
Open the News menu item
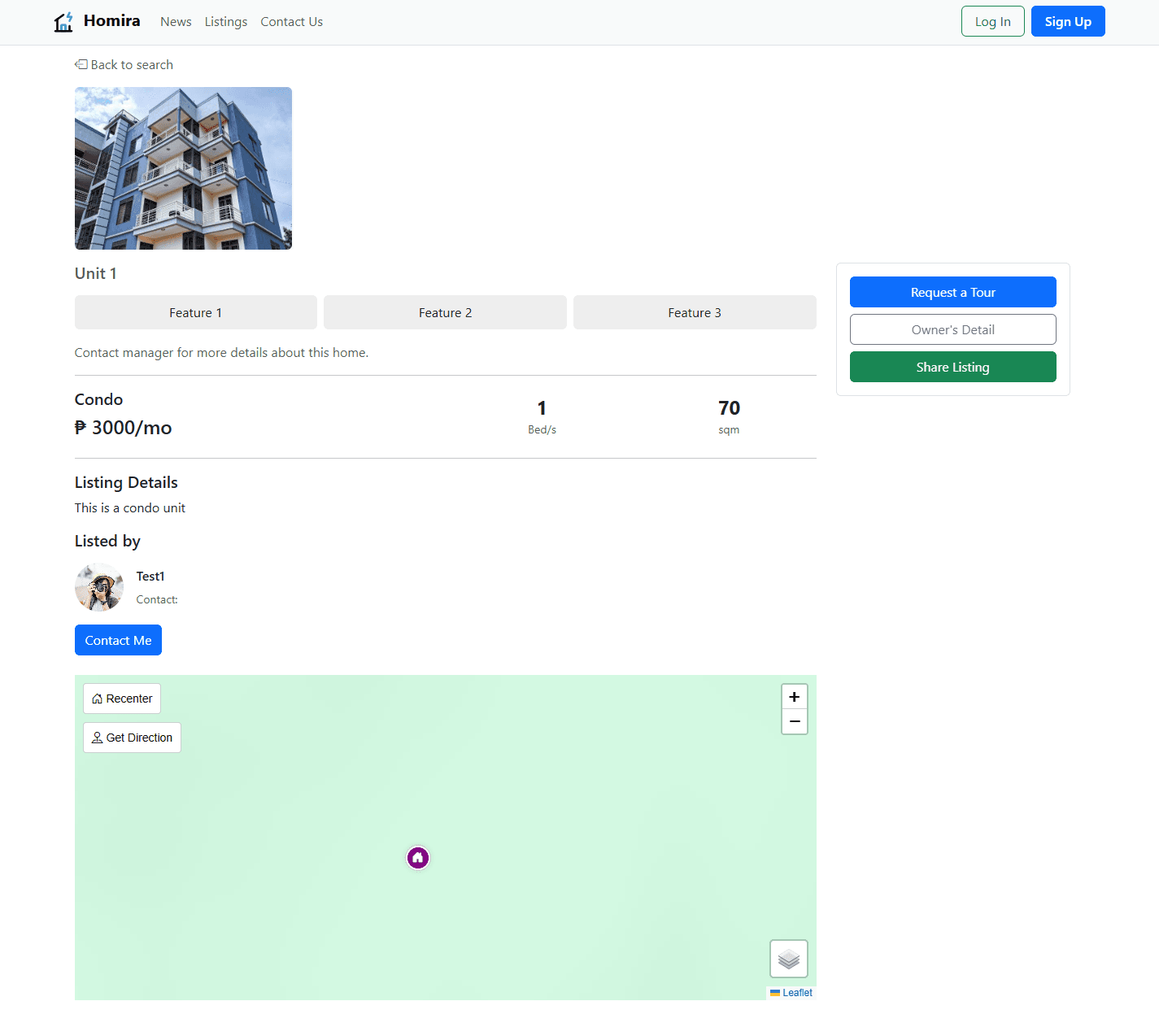[176, 22]
